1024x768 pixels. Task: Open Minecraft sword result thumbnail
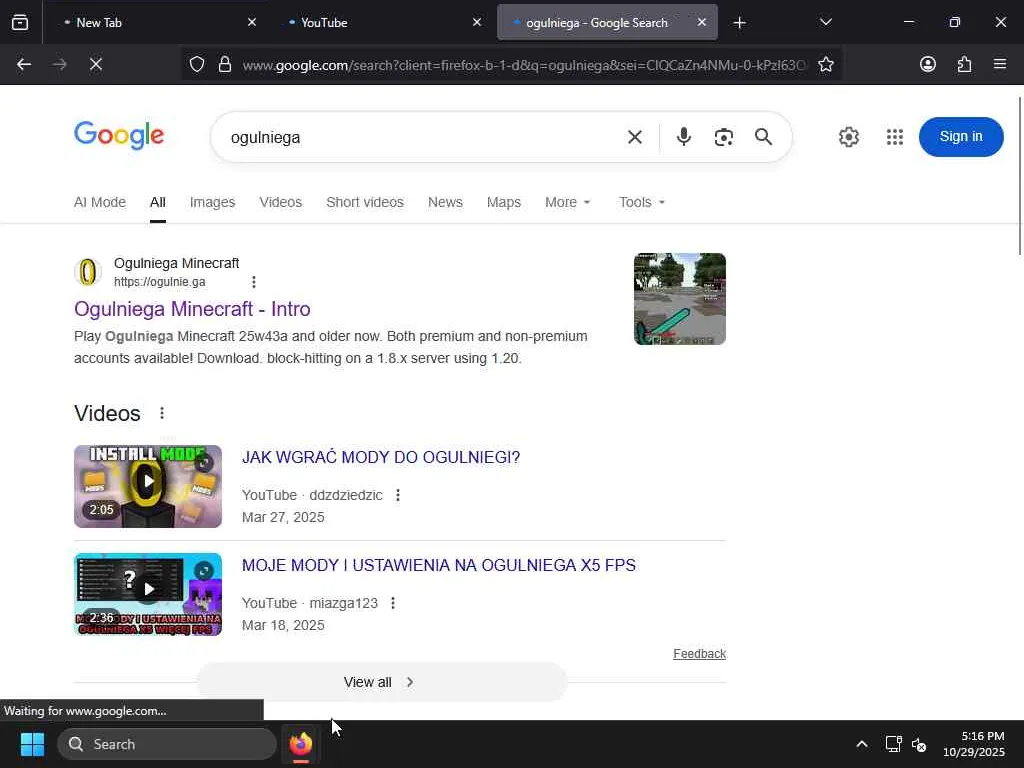679,299
